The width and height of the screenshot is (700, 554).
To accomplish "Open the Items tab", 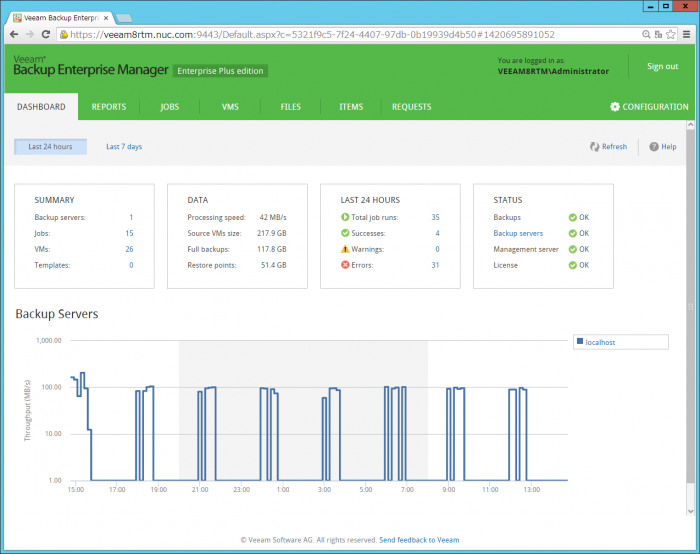I will (351, 107).
